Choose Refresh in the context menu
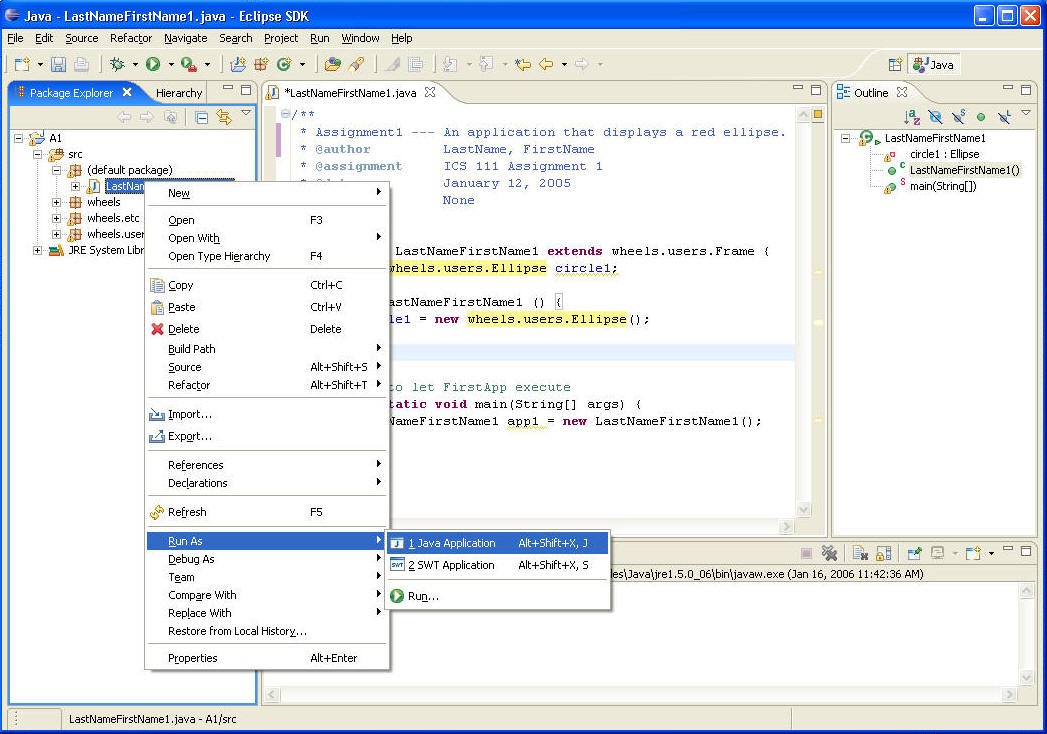Screen dimensions: 1047x734 click(267, 512)
